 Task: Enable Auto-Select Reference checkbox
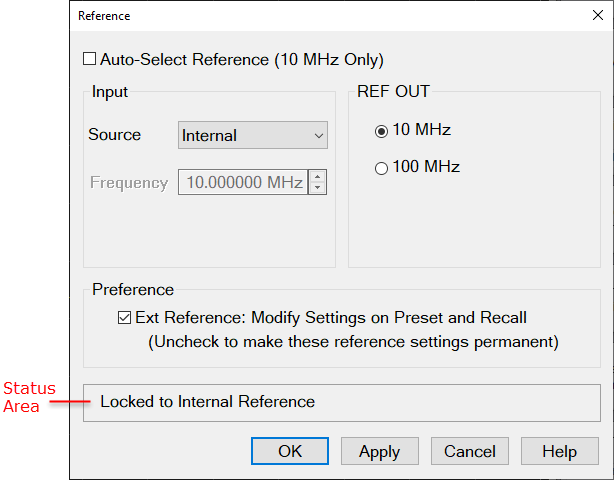pos(90,60)
